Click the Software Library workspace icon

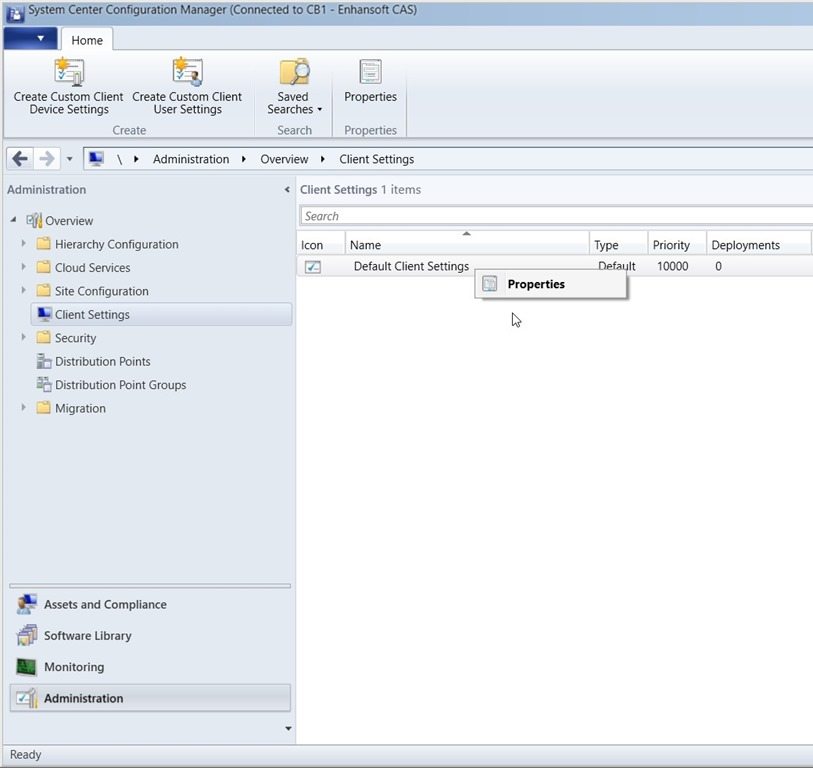(x=26, y=635)
